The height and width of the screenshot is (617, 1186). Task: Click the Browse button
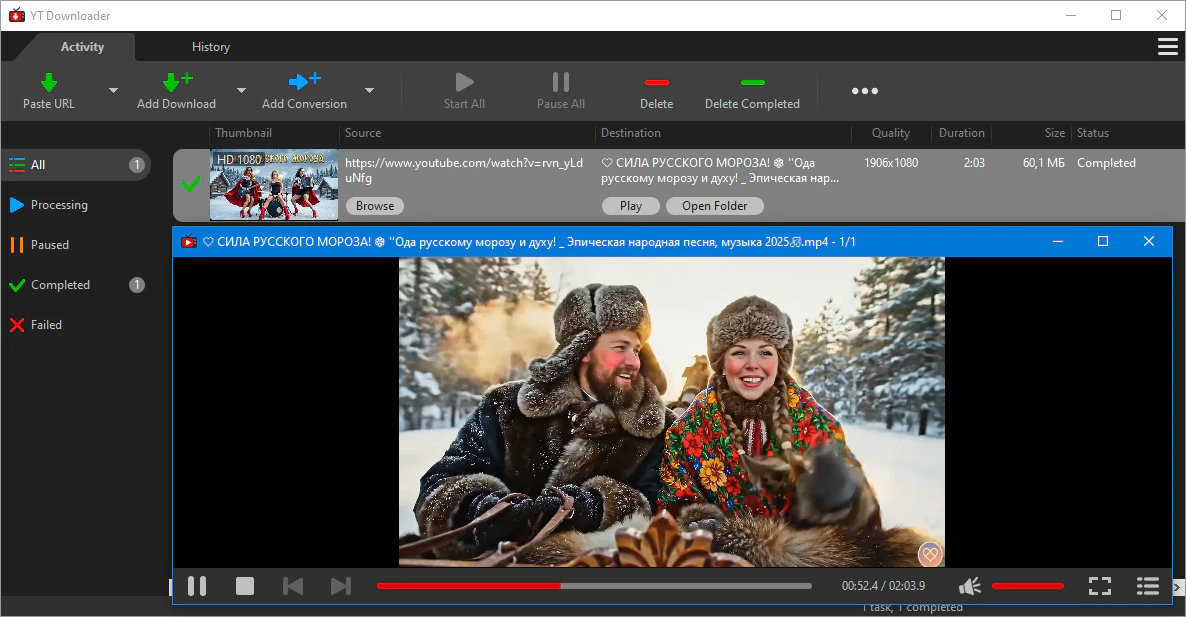[375, 206]
